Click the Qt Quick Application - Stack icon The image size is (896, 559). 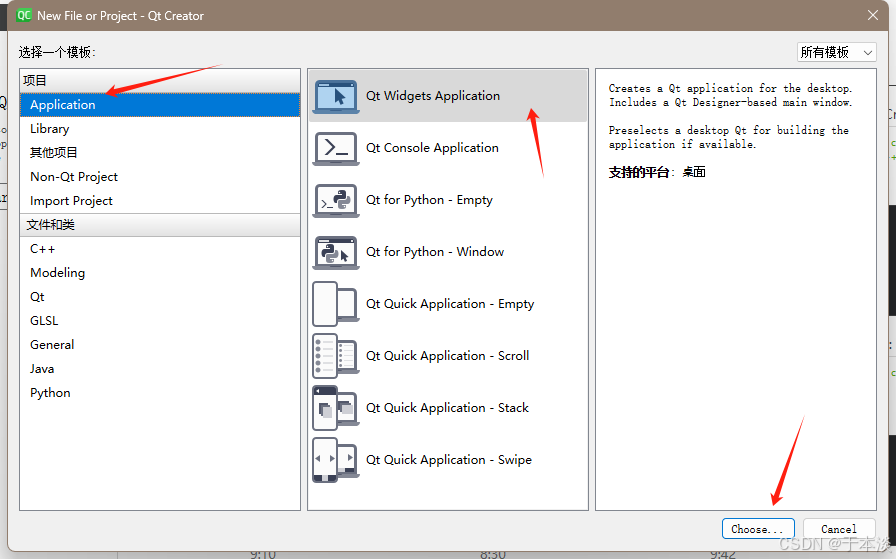point(336,408)
